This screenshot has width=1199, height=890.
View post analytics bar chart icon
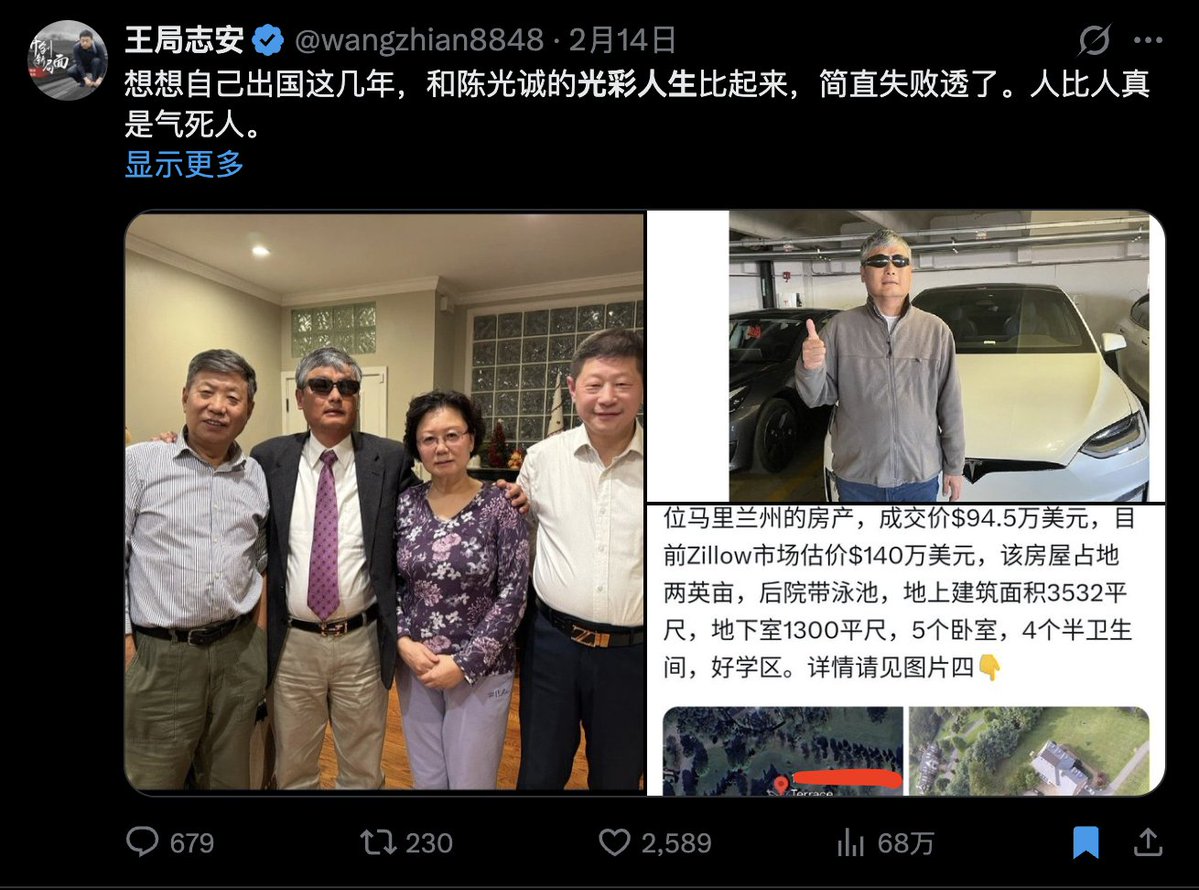coord(850,843)
